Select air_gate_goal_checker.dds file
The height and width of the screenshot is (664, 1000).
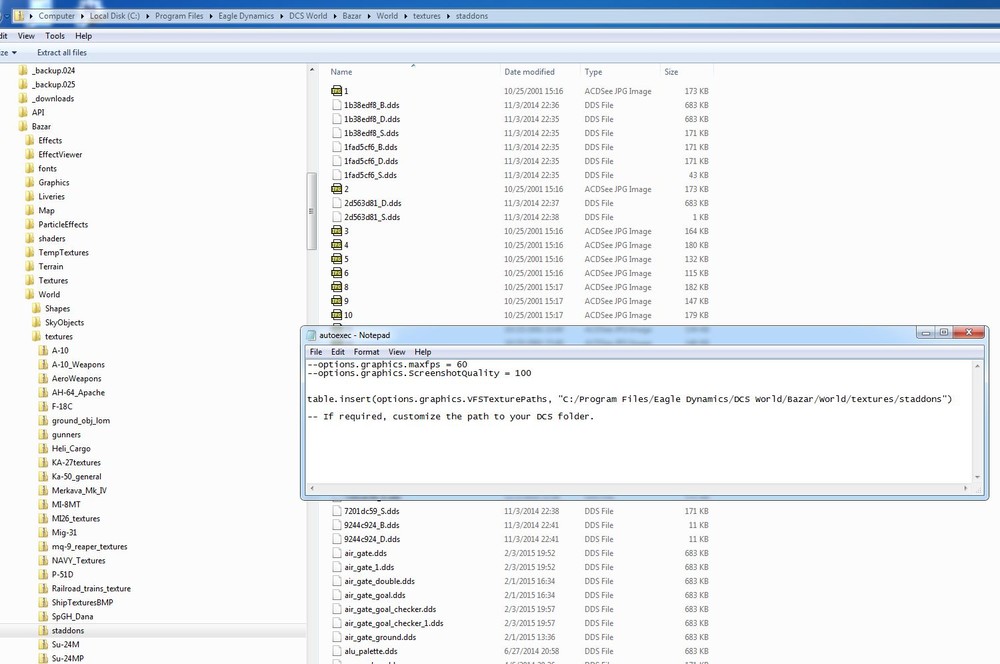(x=390, y=609)
